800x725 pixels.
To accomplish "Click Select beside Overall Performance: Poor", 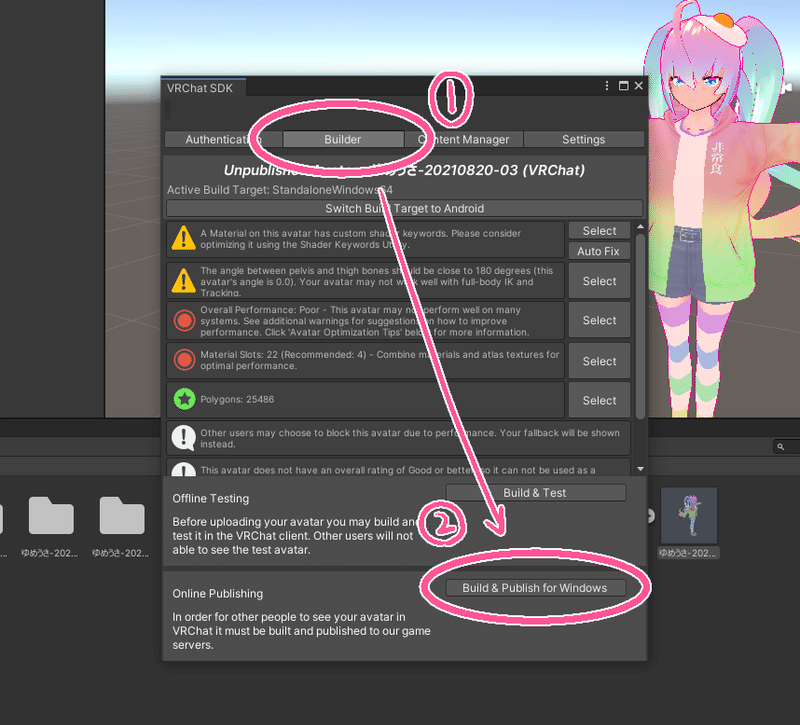I will pyautogui.click(x=599, y=320).
